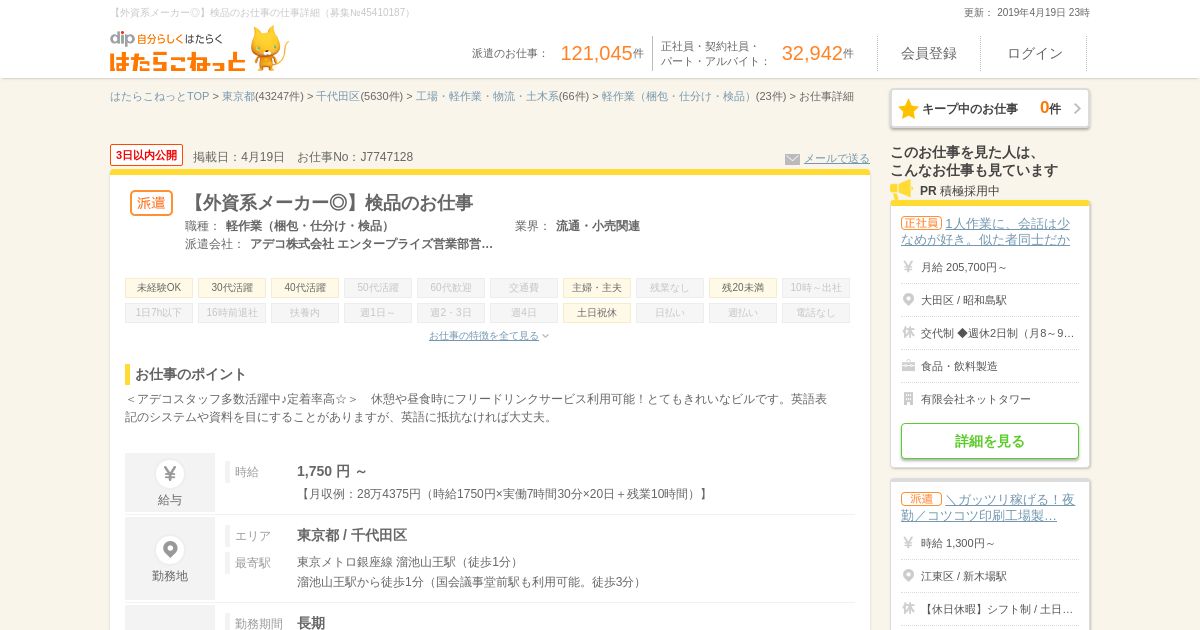Image resolution: width=1200 pixels, height=630 pixels.
Task: Click the 50代活躍 greyed feature tag
Action: [x=378, y=288]
